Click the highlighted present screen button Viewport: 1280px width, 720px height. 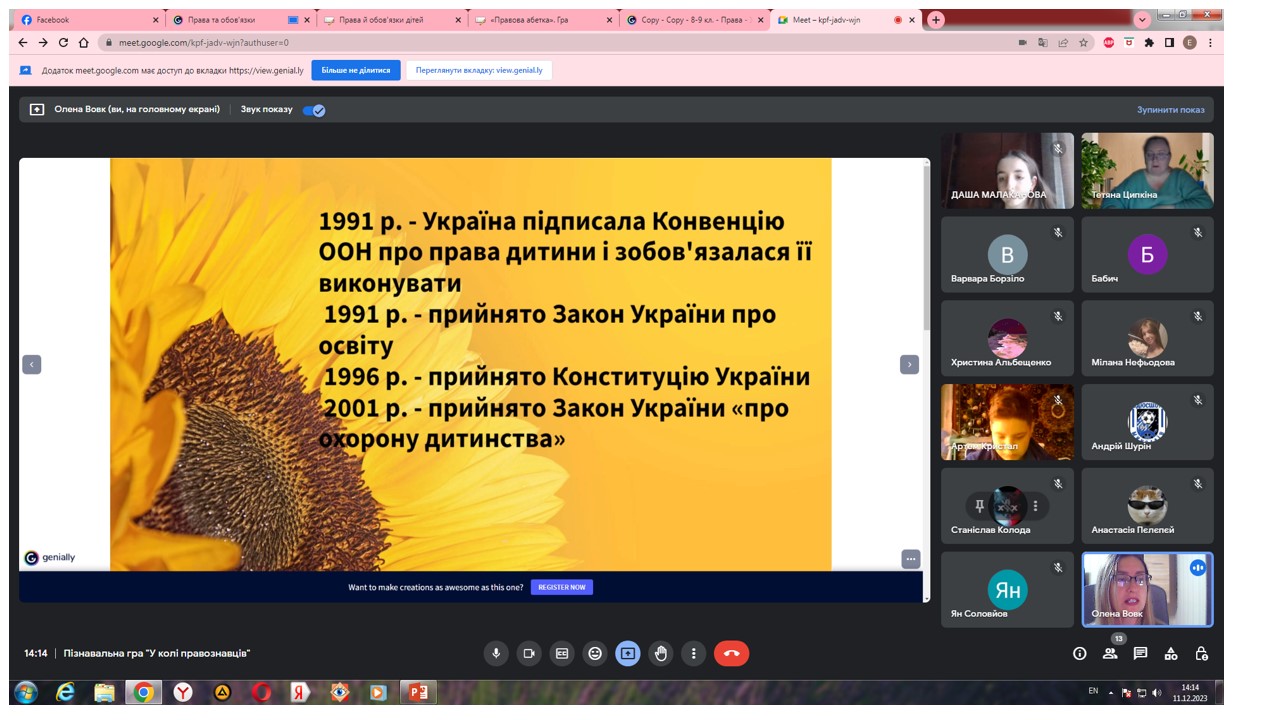[628, 653]
